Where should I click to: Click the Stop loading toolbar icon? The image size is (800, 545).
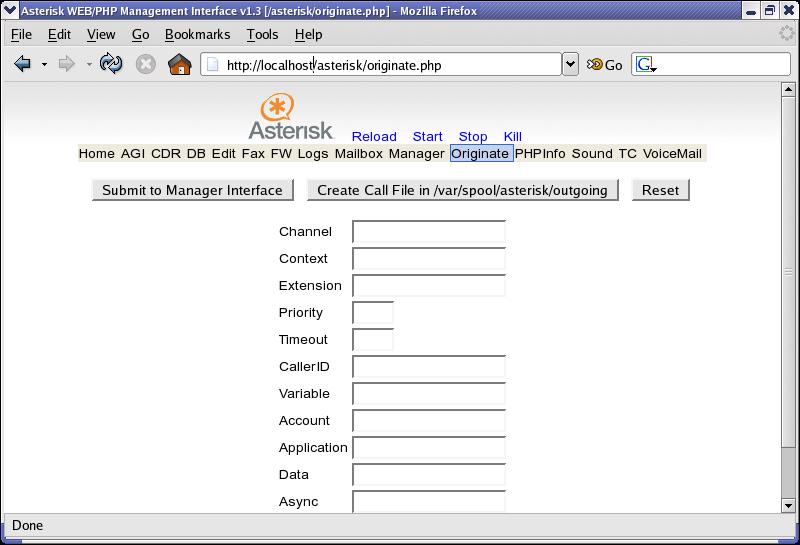click(x=146, y=65)
